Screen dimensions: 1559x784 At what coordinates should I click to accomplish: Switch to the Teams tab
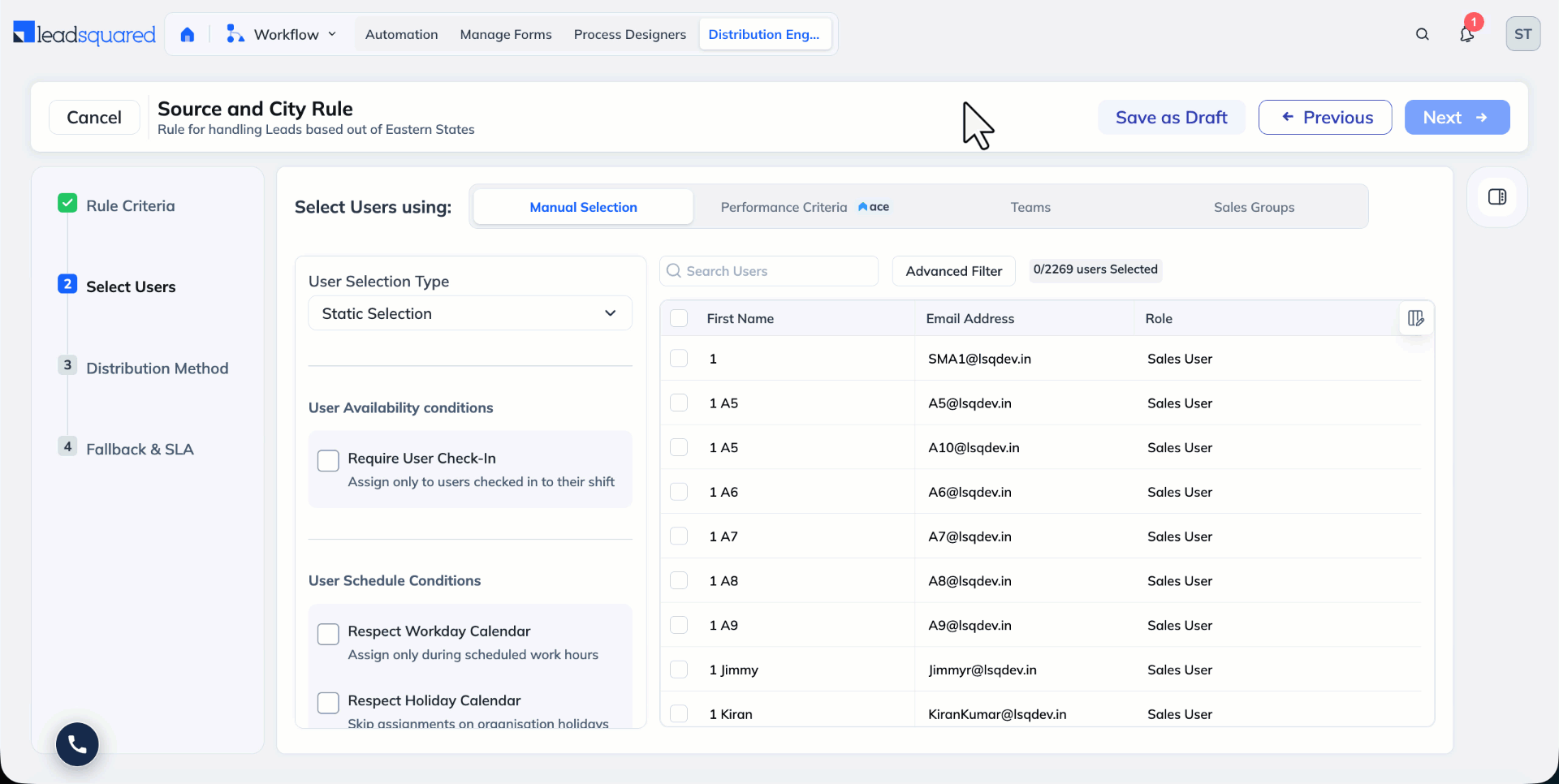pyautogui.click(x=1030, y=207)
